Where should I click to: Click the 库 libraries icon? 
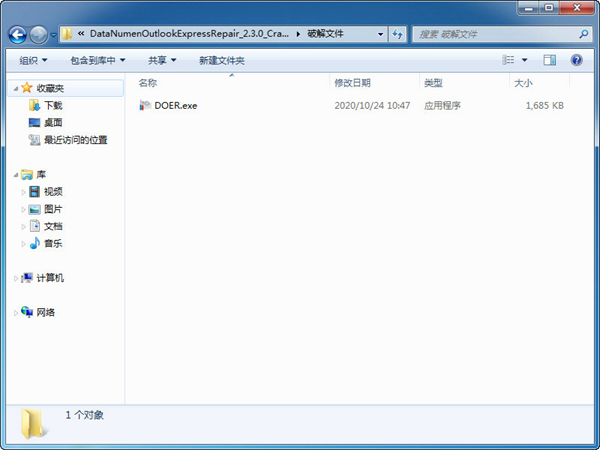pos(27,175)
